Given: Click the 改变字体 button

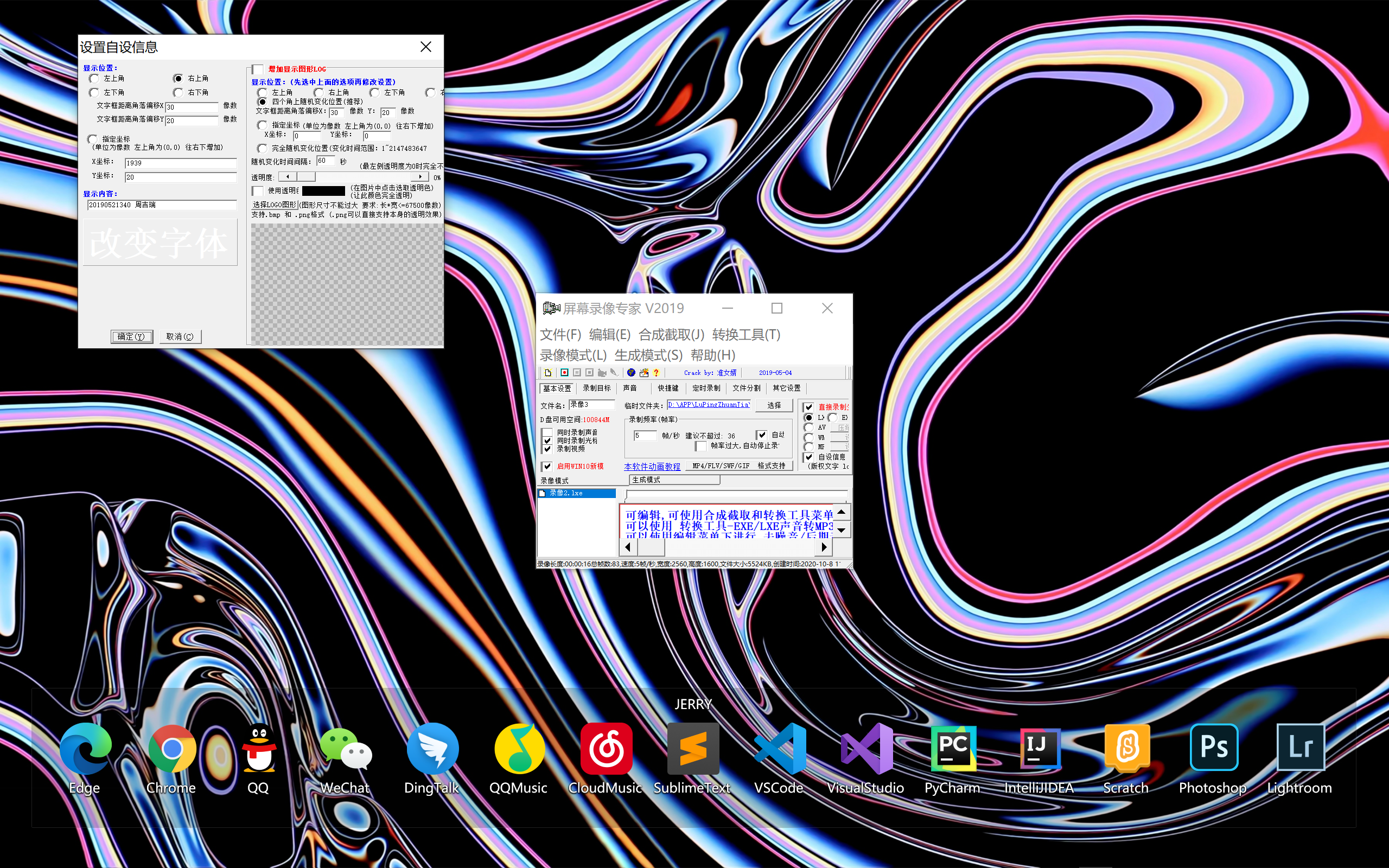Looking at the screenshot, I should pyautogui.click(x=160, y=242).
